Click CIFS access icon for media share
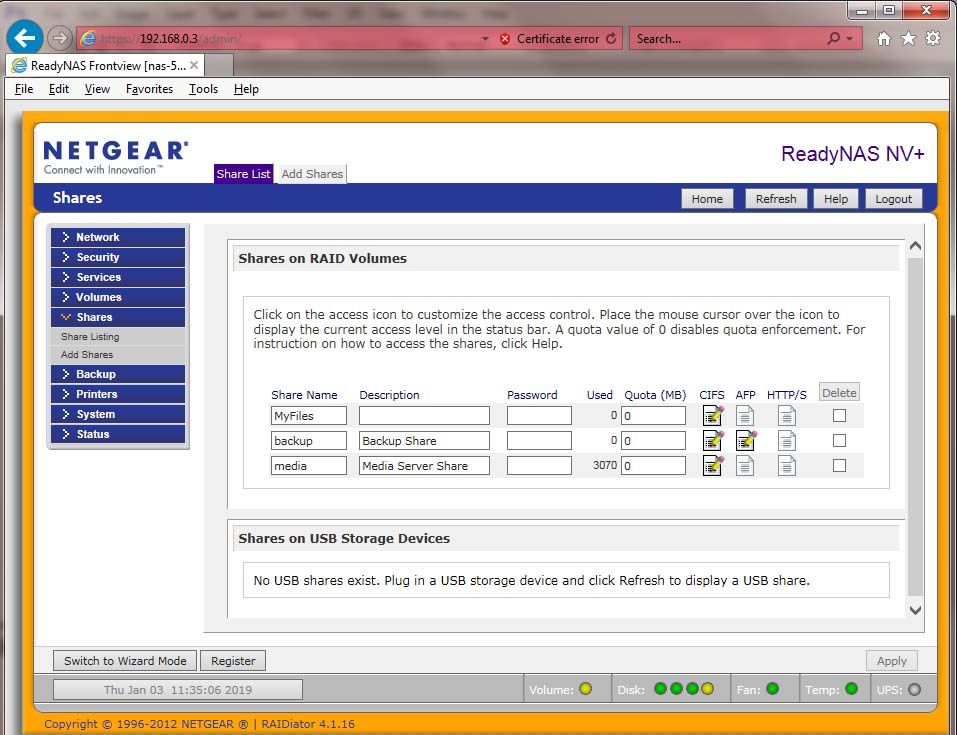 tap(712, 465)
